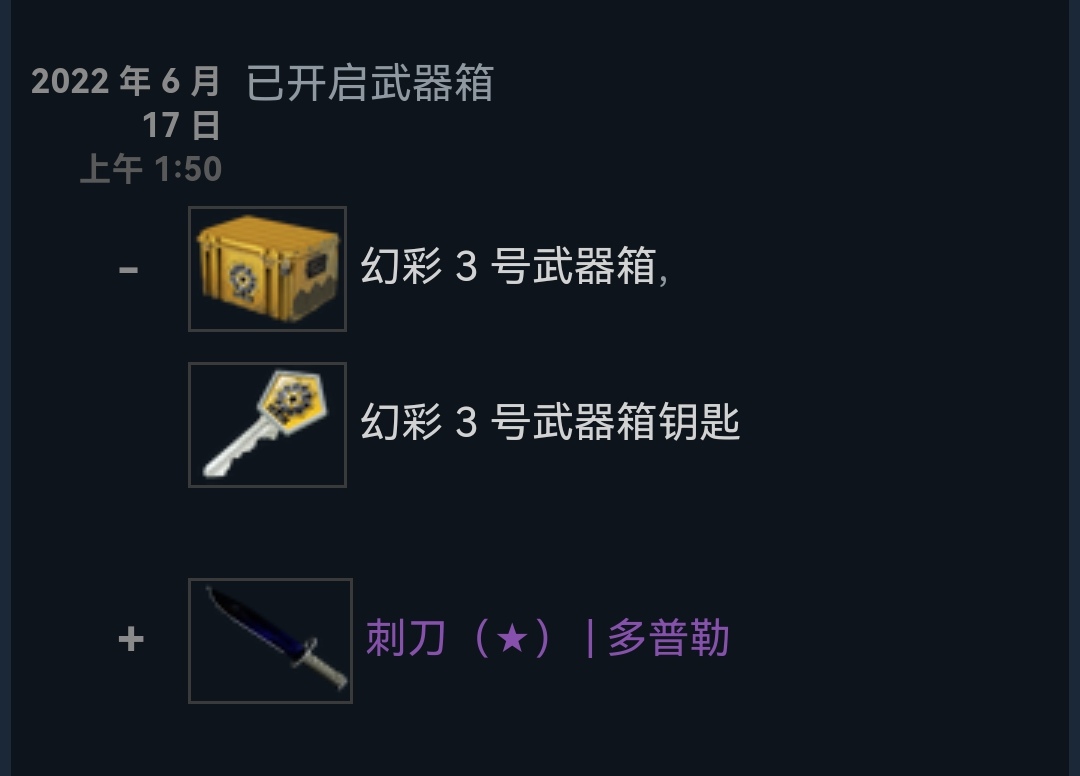Click the 已开启武器箱 event heading

tap(370, 83)
